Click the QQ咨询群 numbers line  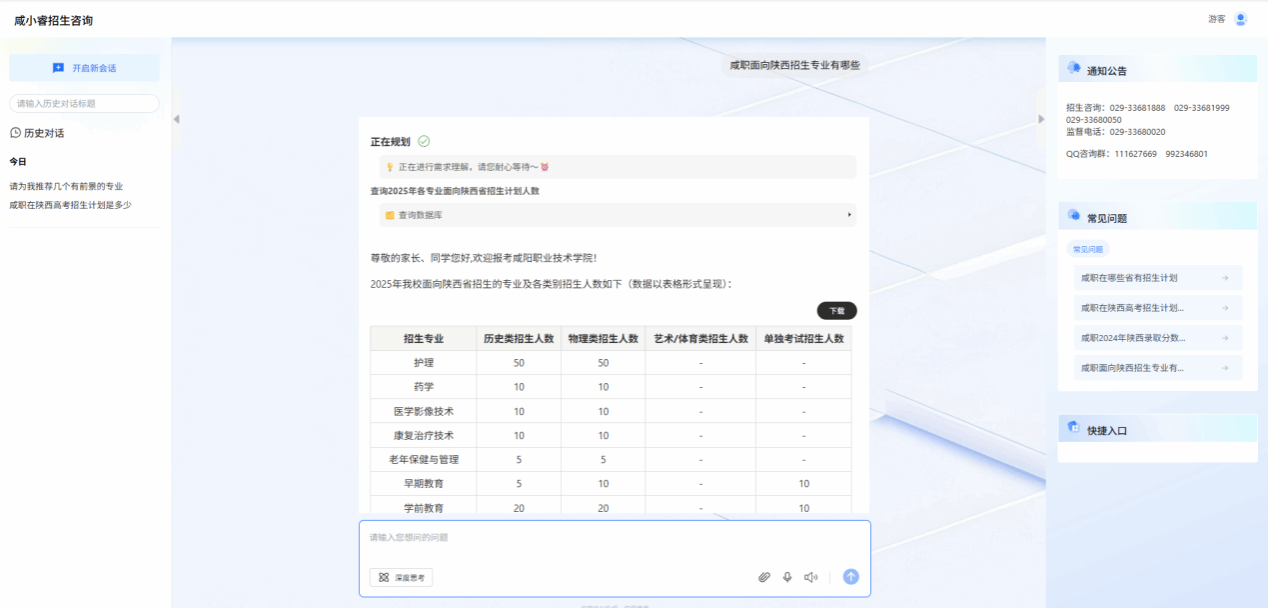tap(1137, 154)
